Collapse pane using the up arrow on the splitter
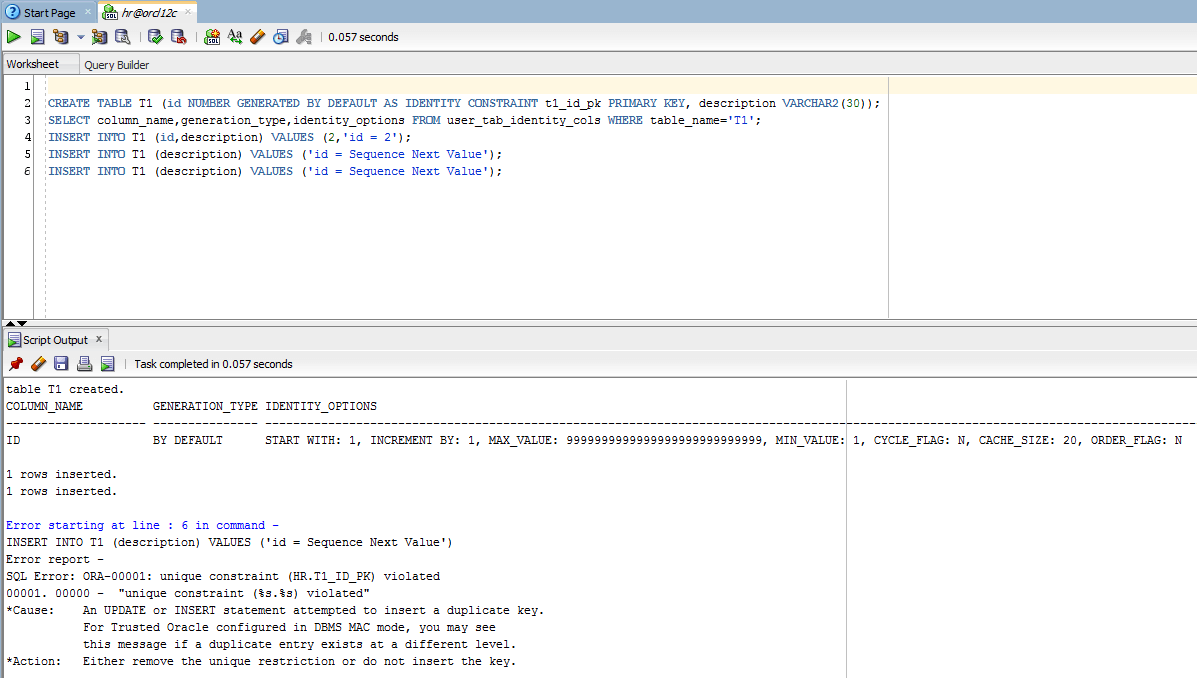1197x678 pixels. 10,323
